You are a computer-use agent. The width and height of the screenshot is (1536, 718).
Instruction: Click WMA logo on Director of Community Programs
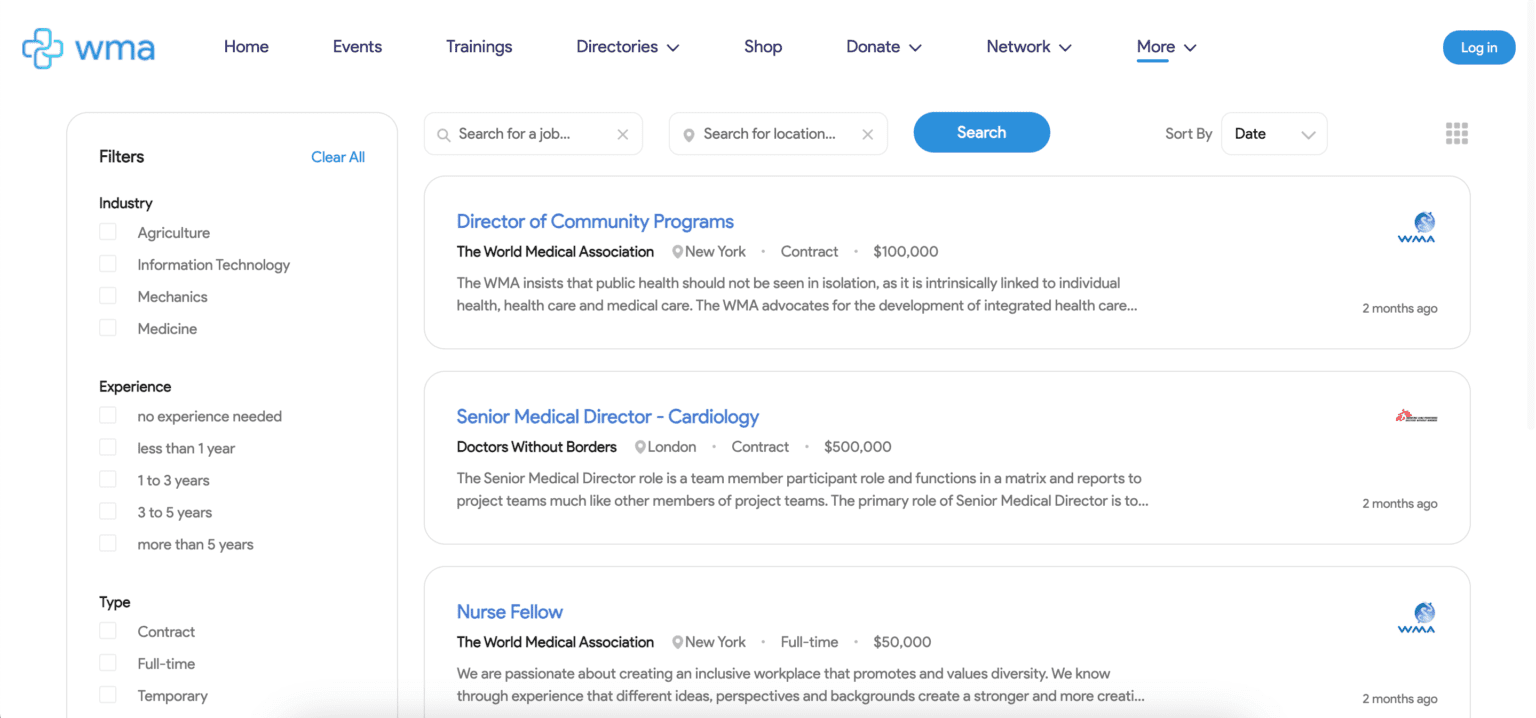1416,227
